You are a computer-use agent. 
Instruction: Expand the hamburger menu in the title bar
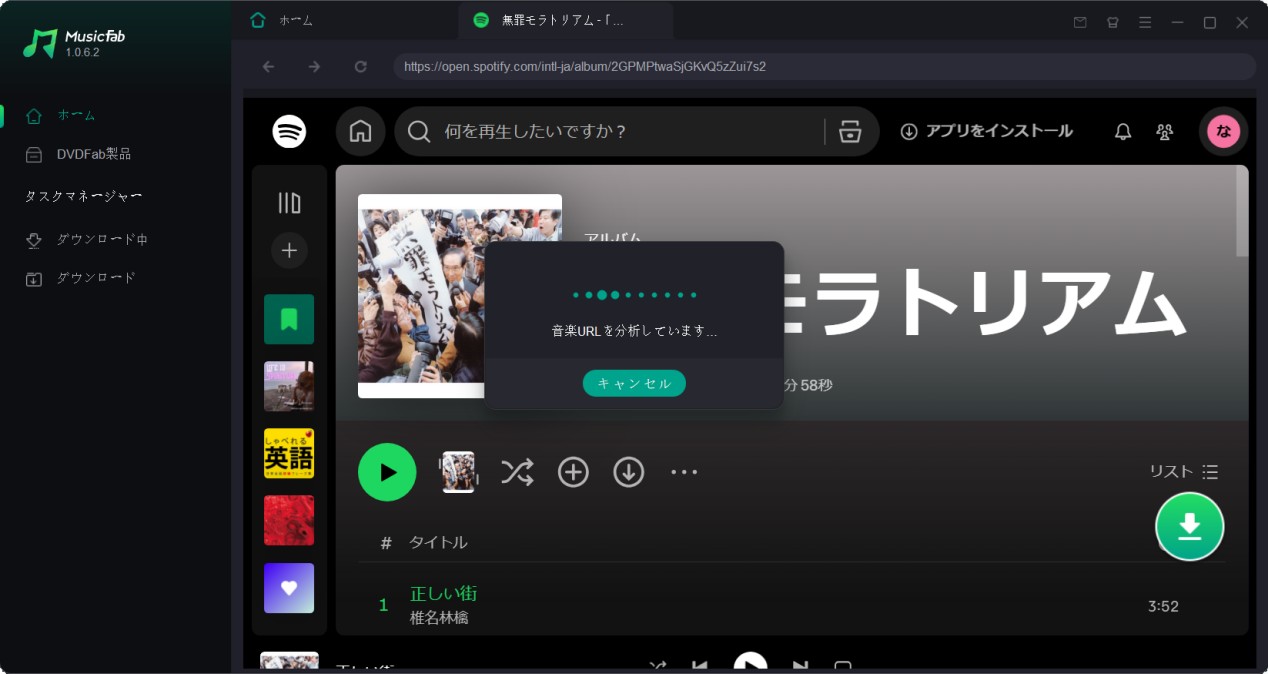[1145, 22]
